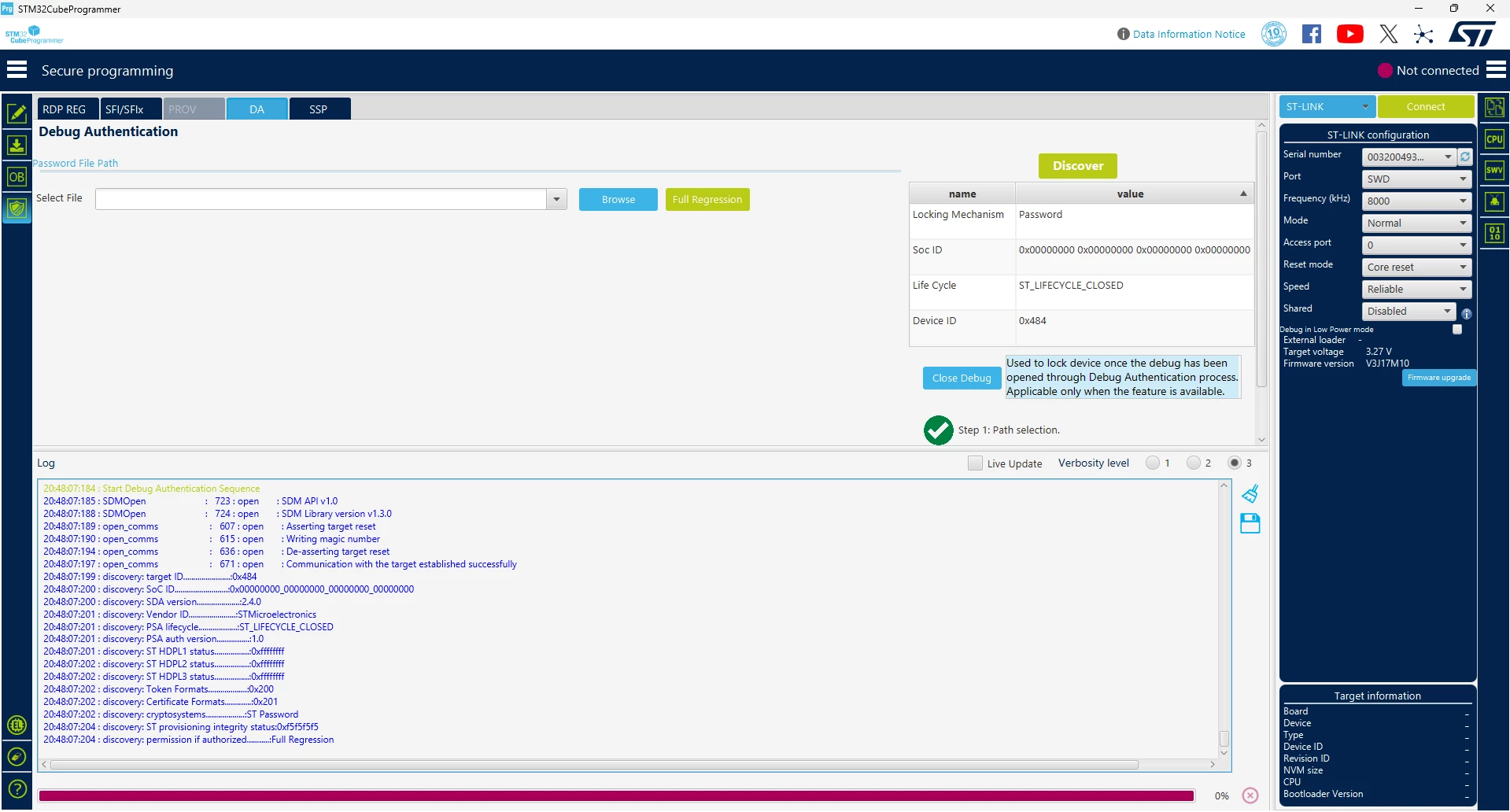
Task: Sort by the value column header
Action: [1134, 194]
